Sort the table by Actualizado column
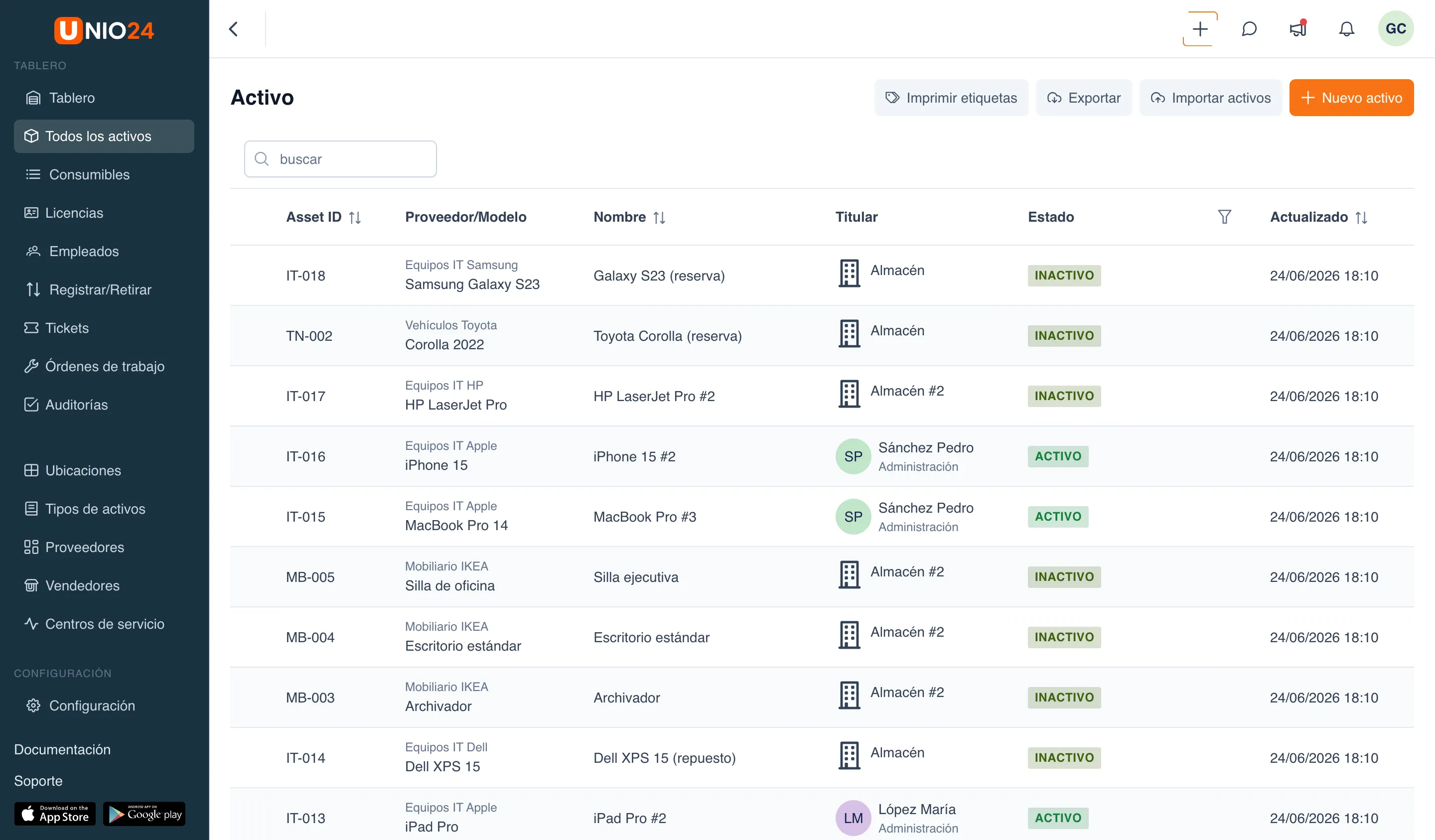Image resolution: width=1435 pixels, height=840 pixels. click(1361, 218)
